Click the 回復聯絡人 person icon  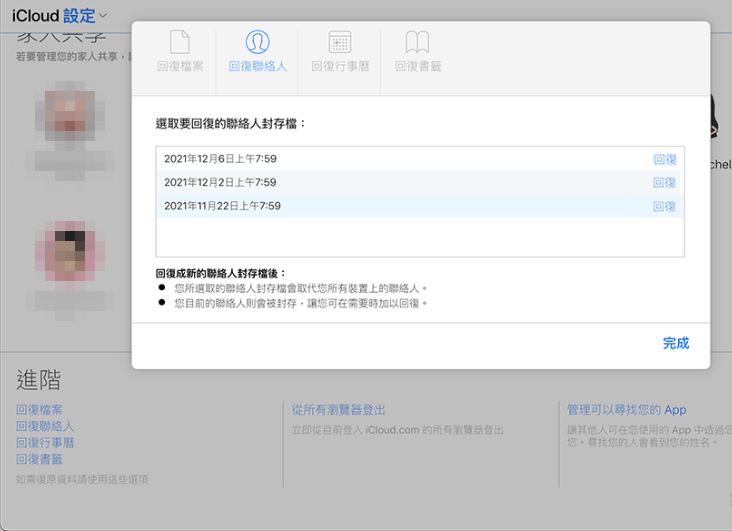coord(257,42)
